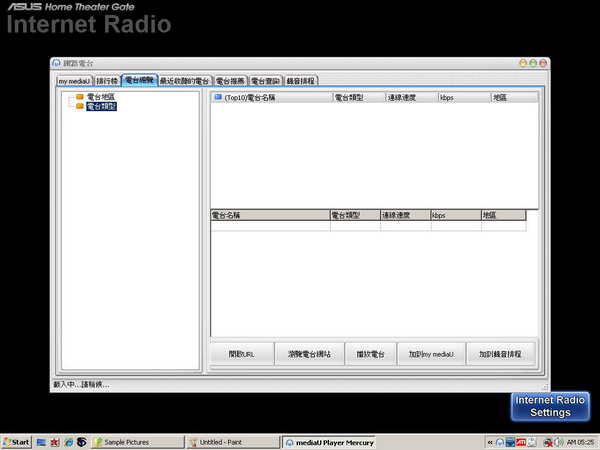Click the lower table's 電台名稱 column header
This screenshot has width=600, height=450.
click(x=271, y=215)
